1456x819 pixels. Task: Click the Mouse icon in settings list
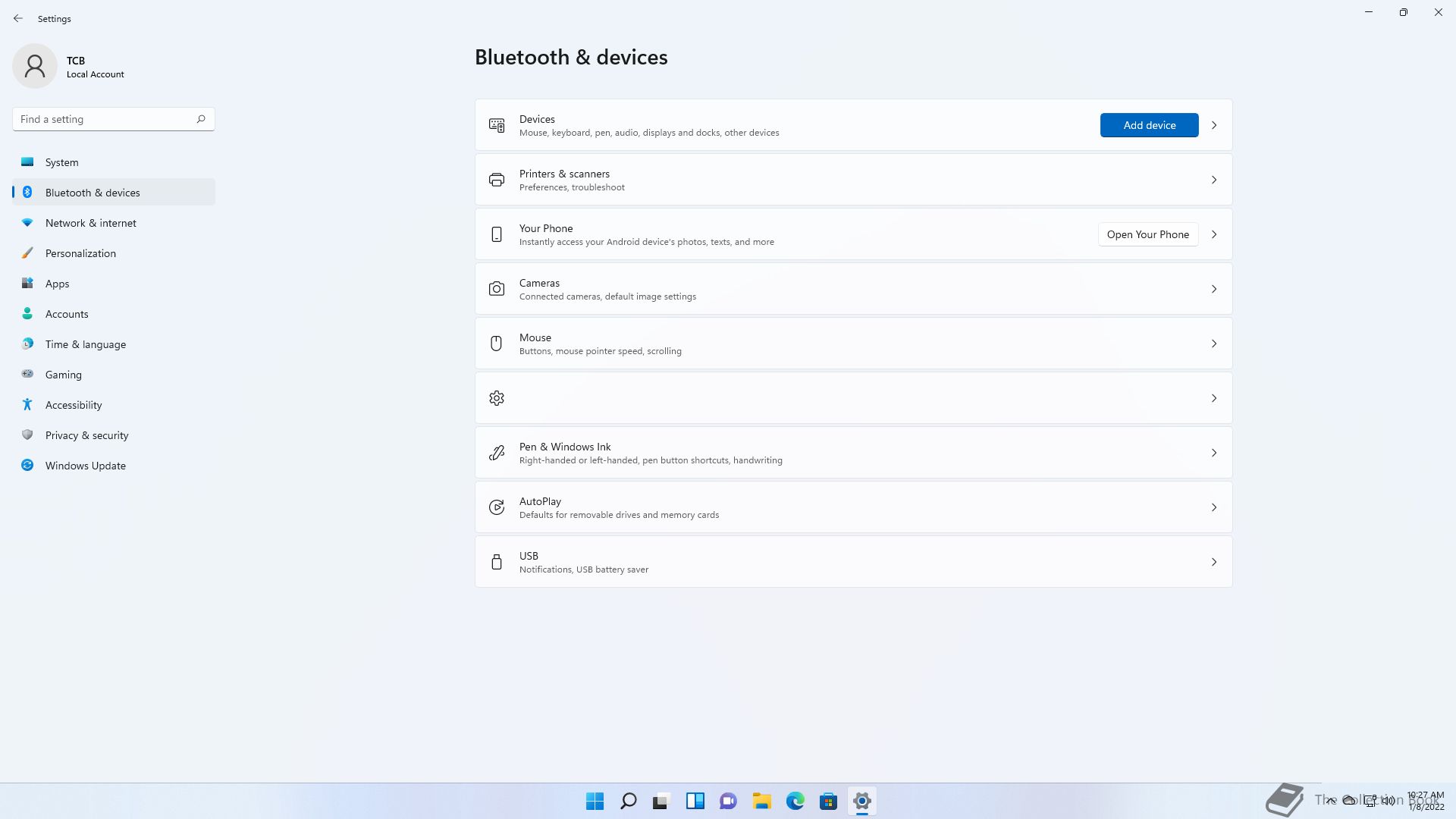point(497,344)
